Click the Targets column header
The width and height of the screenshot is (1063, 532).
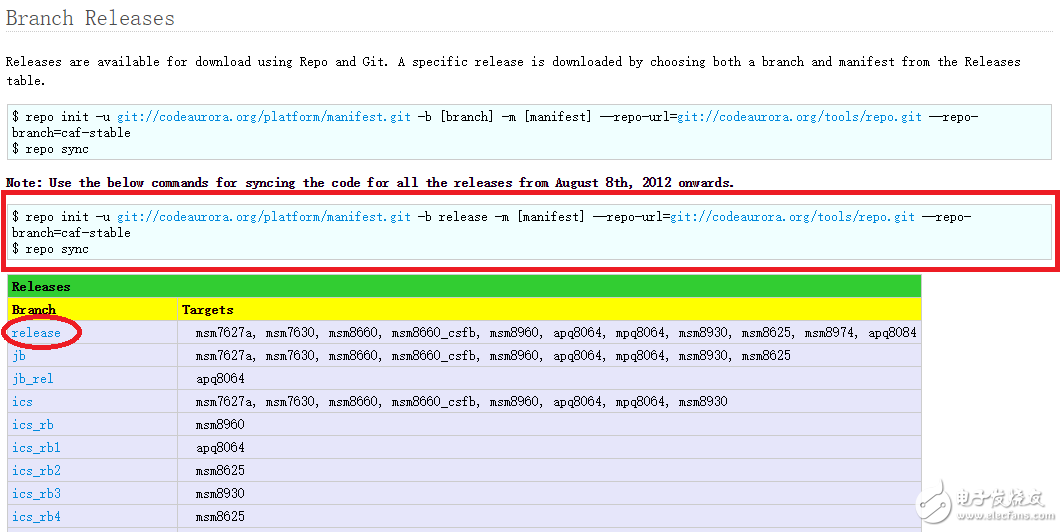tap(207, 310)
